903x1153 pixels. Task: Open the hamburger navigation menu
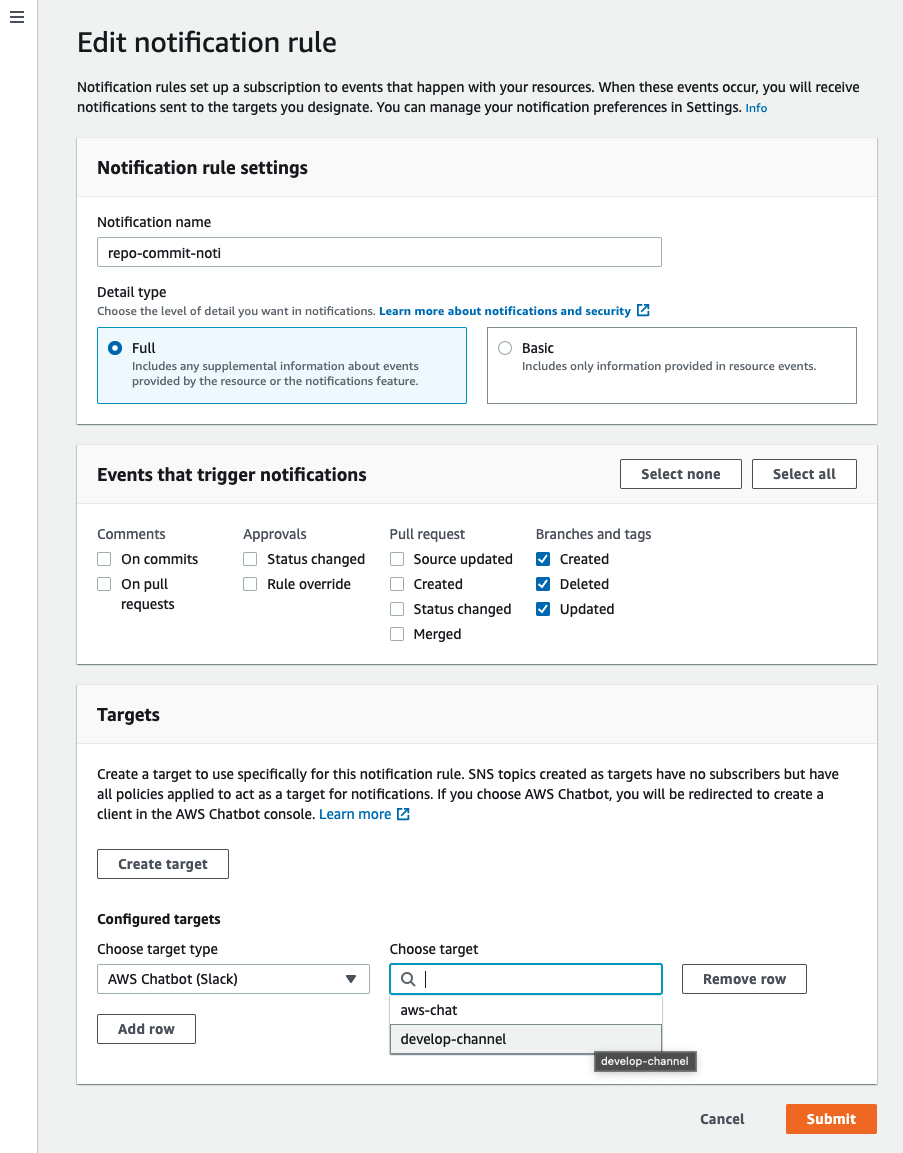[x=16, y=18]
